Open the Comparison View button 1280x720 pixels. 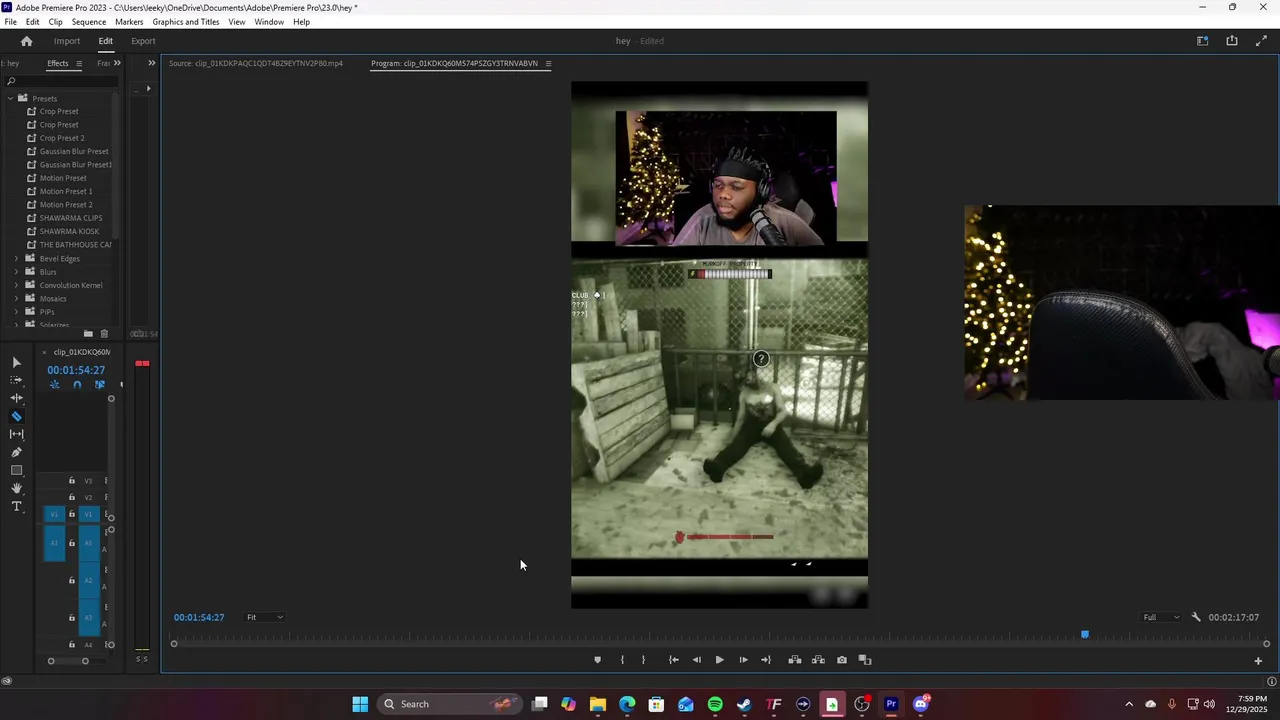[865, 660]
